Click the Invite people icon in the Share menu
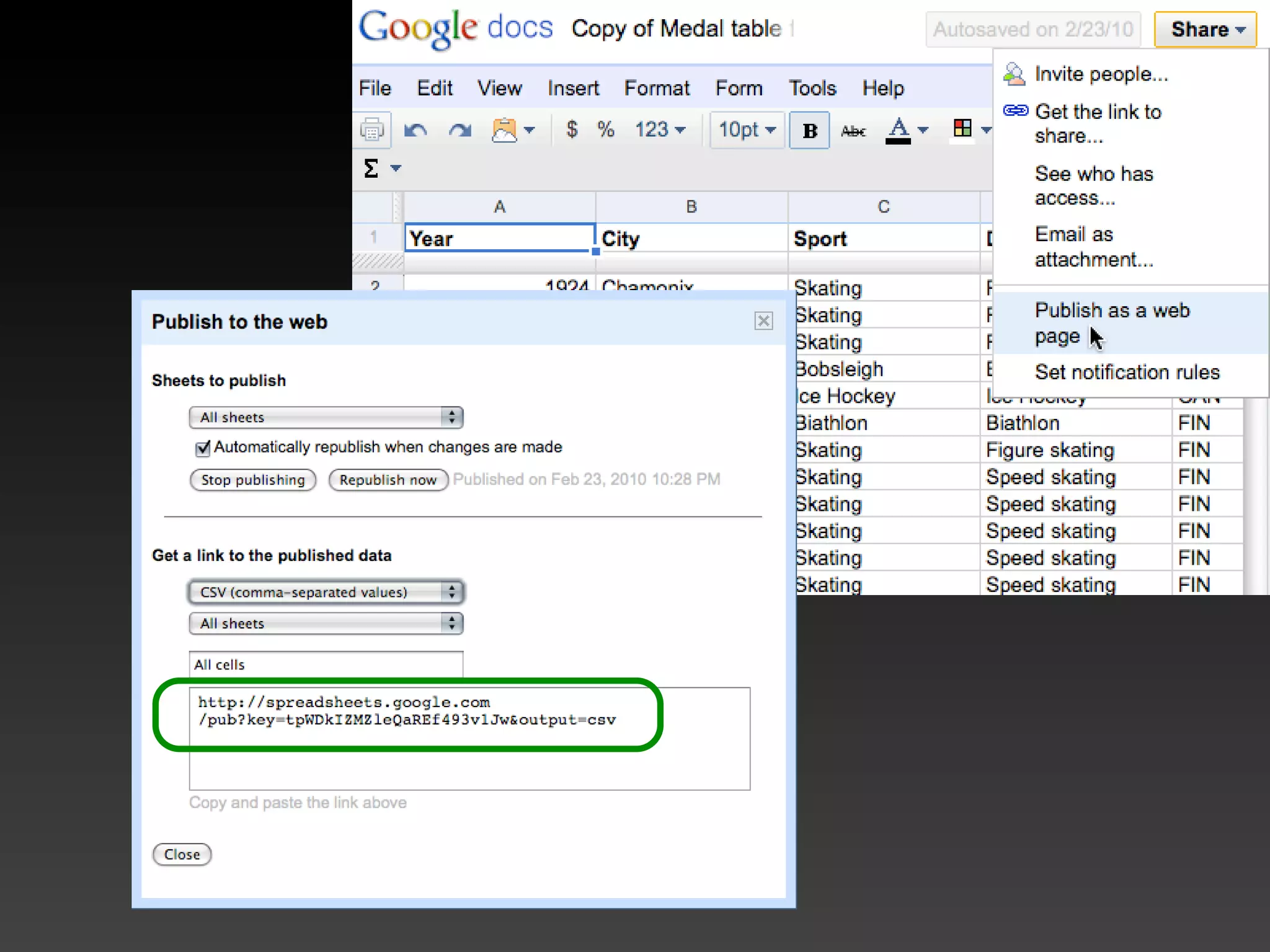 [1015, 74]
